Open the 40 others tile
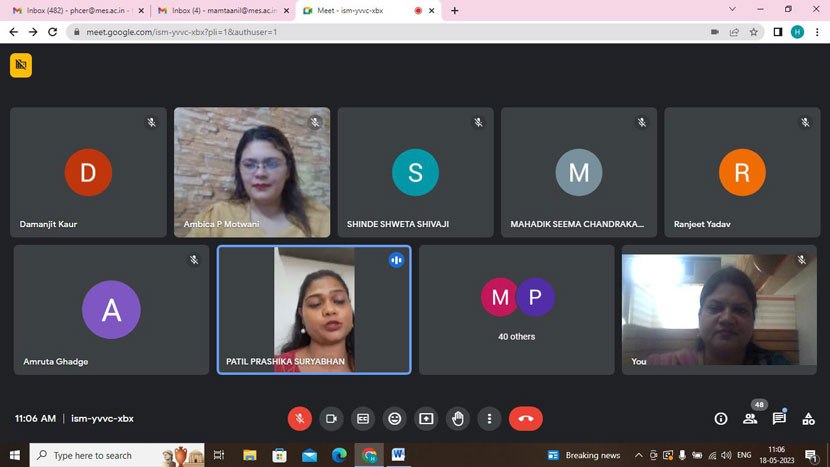 coord(517,310)
